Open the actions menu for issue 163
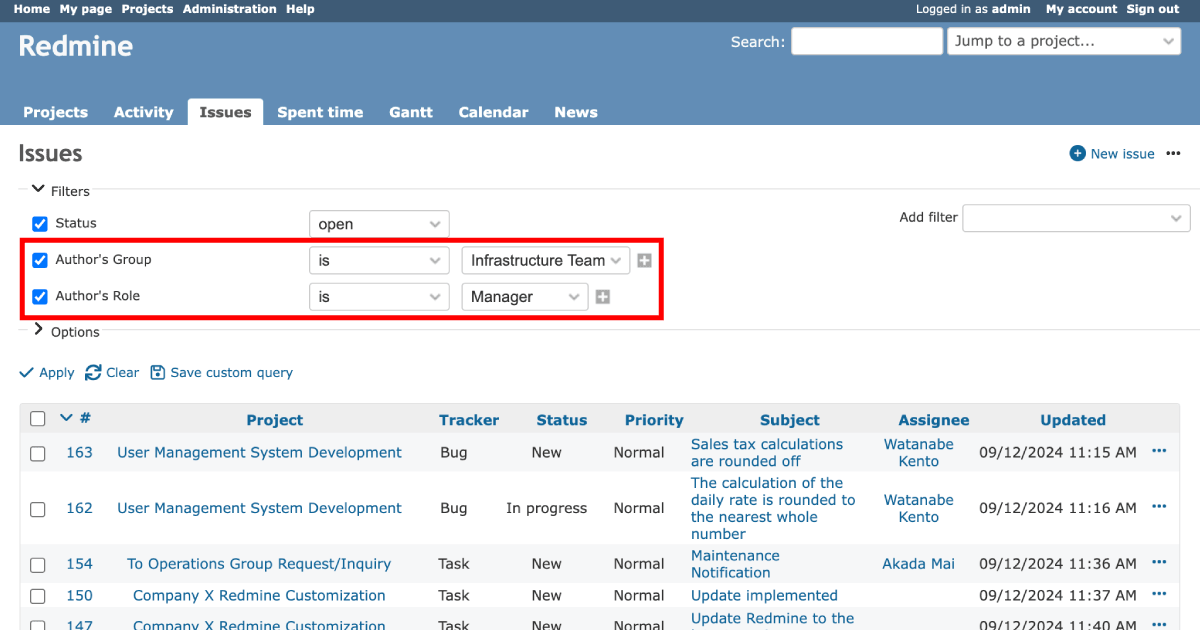Screen dimensions: 1200x630 [x=1159, y=450]
